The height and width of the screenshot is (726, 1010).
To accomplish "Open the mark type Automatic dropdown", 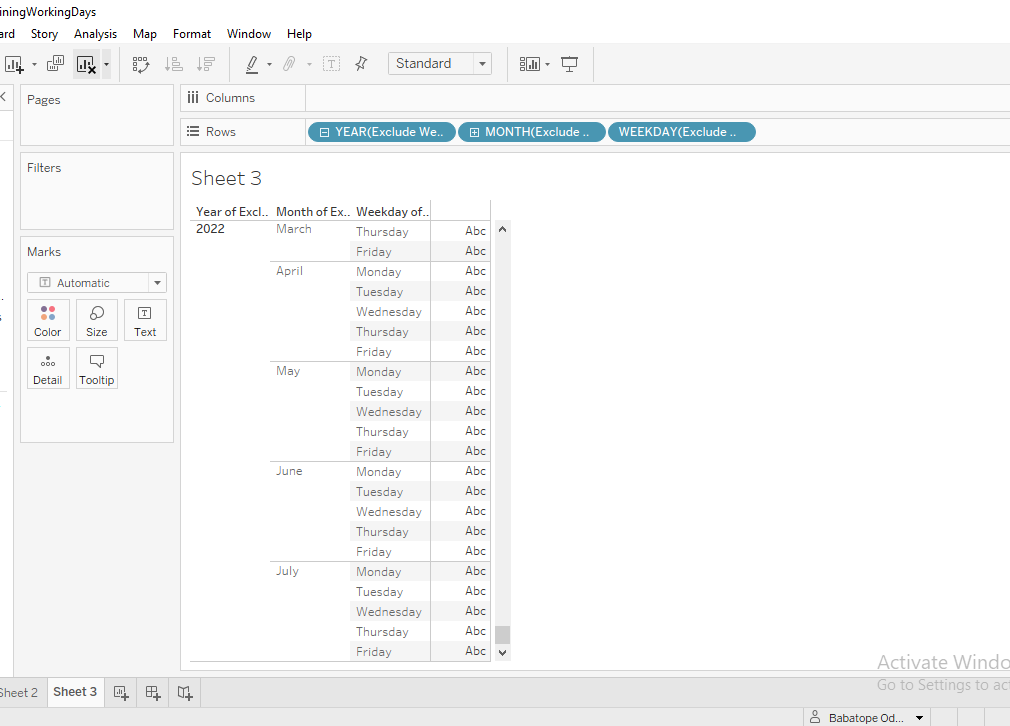I will 156,282.
